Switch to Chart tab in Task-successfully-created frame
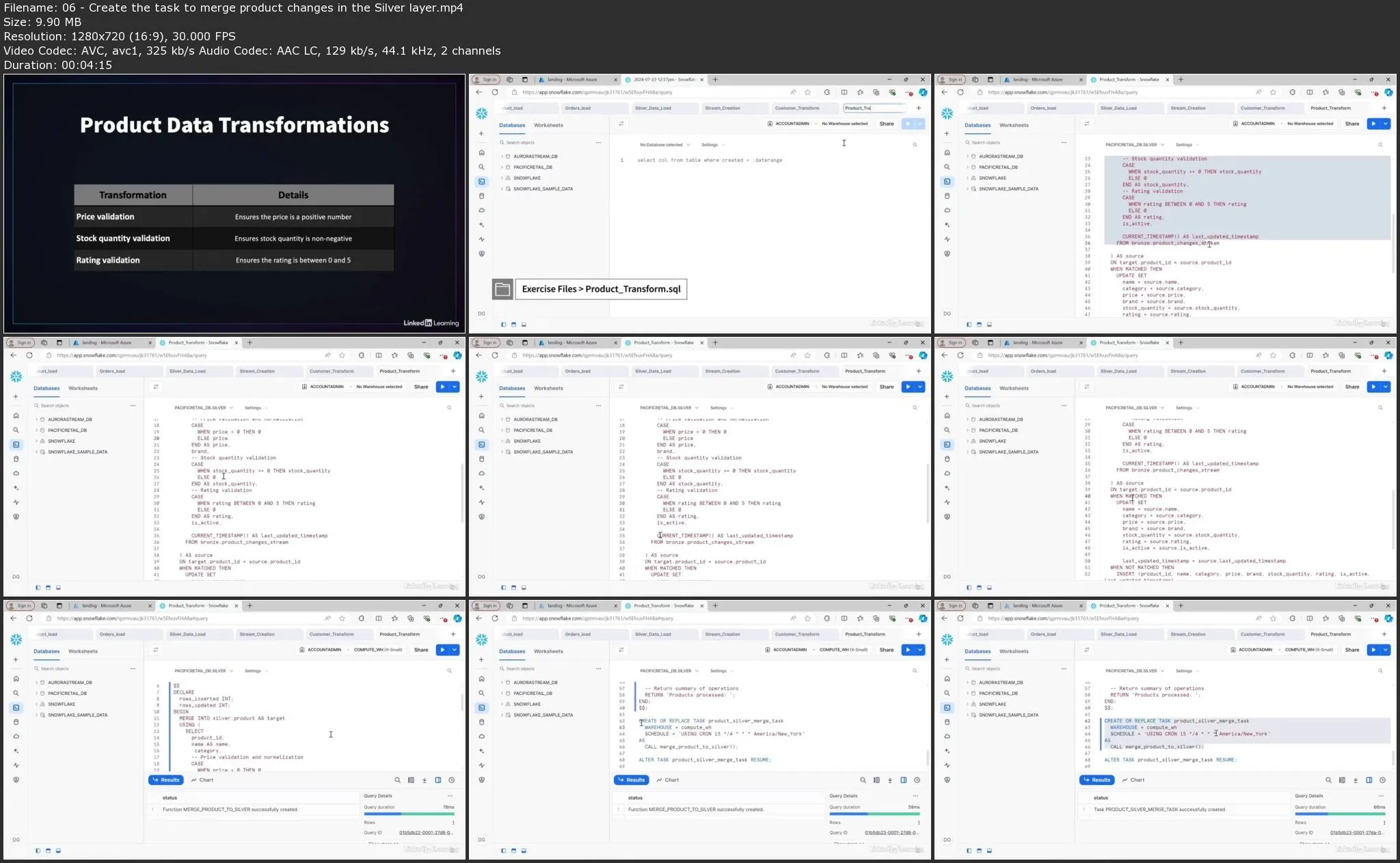The height and width of the screenshot is (863, 1400). [x=1133, y=780]
